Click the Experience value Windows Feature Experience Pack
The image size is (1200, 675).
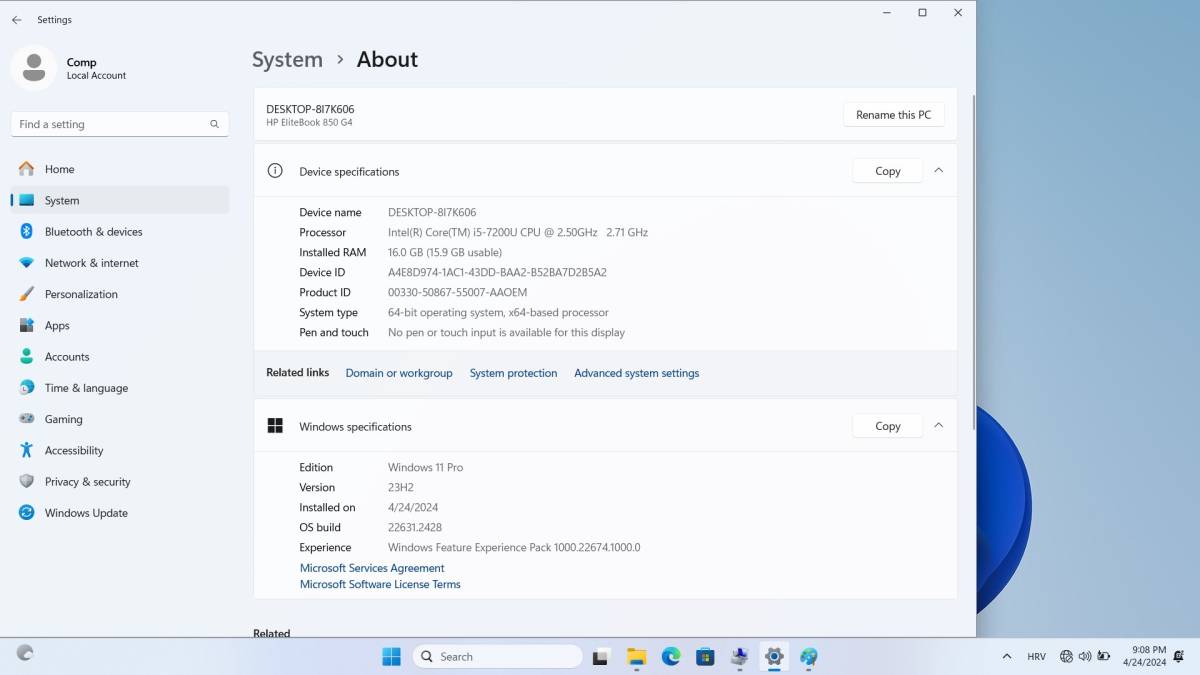click(x=514, y=547)
